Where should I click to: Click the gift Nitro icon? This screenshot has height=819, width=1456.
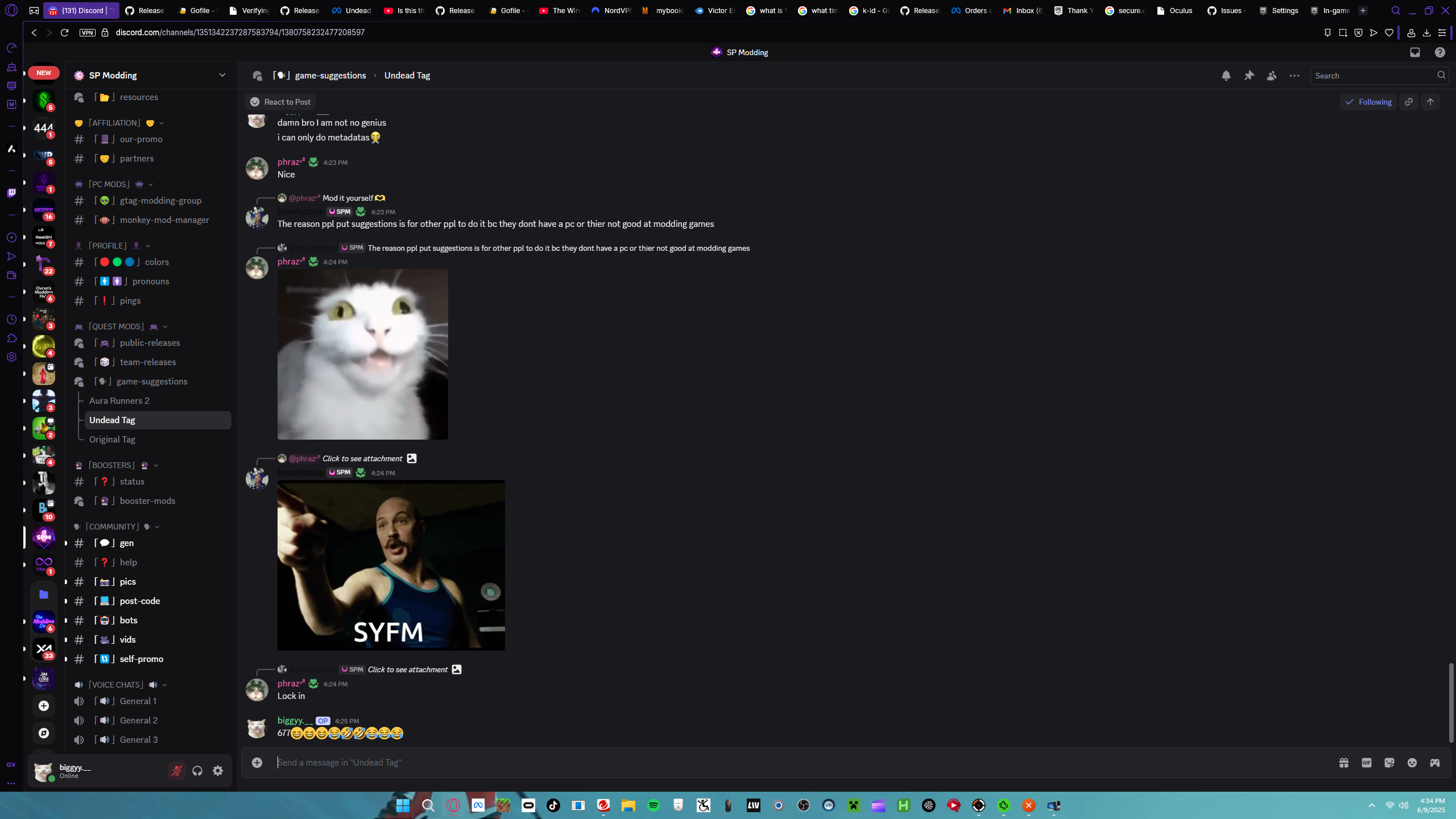point(1344,763)
